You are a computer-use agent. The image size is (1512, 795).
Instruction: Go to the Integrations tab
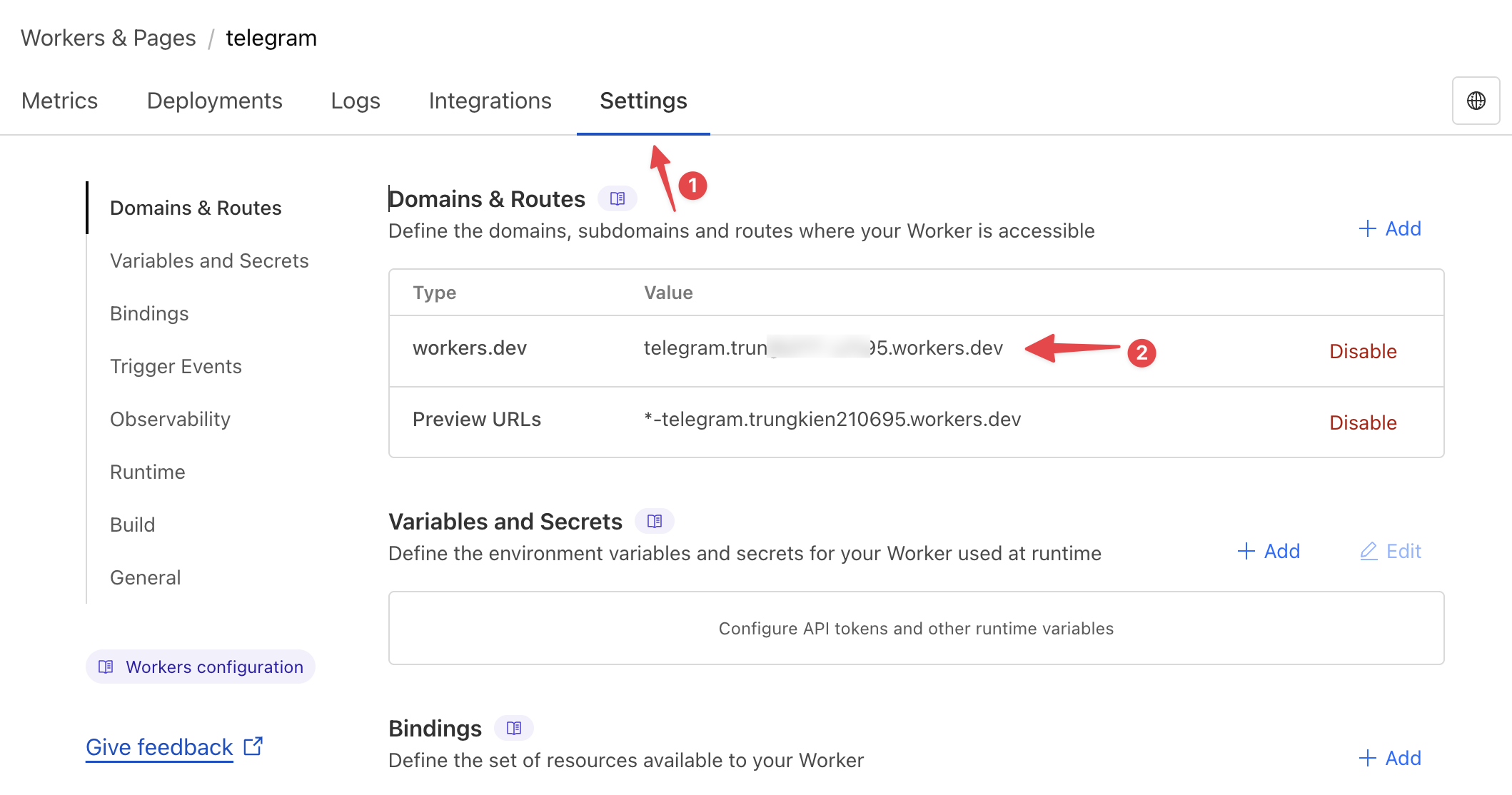(490, 101)
